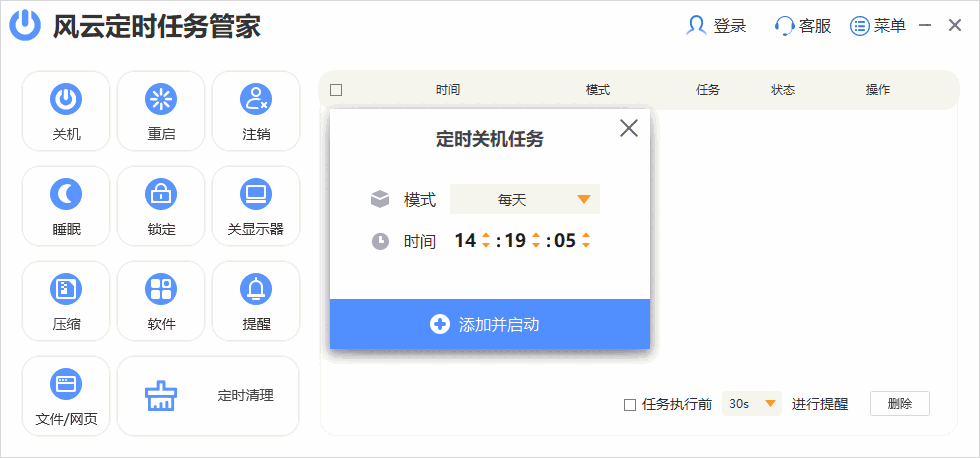Open the 30s reminder time dropdown
Screen dimensions: 980x458
click(752, 404)
